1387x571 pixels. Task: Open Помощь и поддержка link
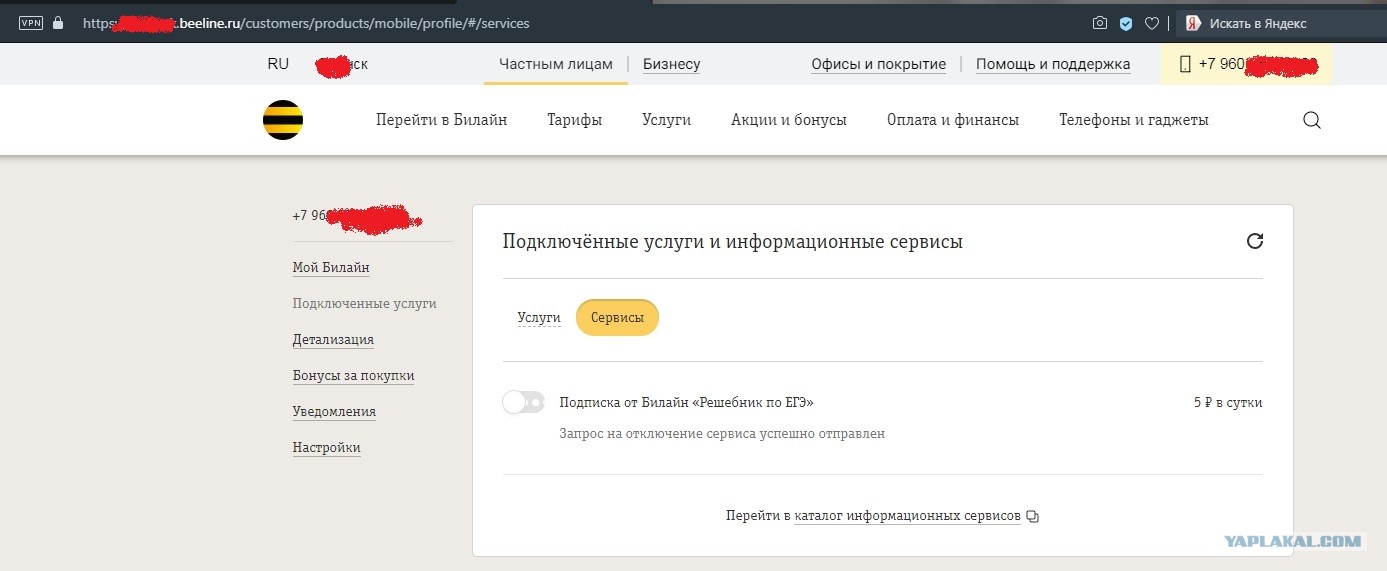(x=1053, y=64)
